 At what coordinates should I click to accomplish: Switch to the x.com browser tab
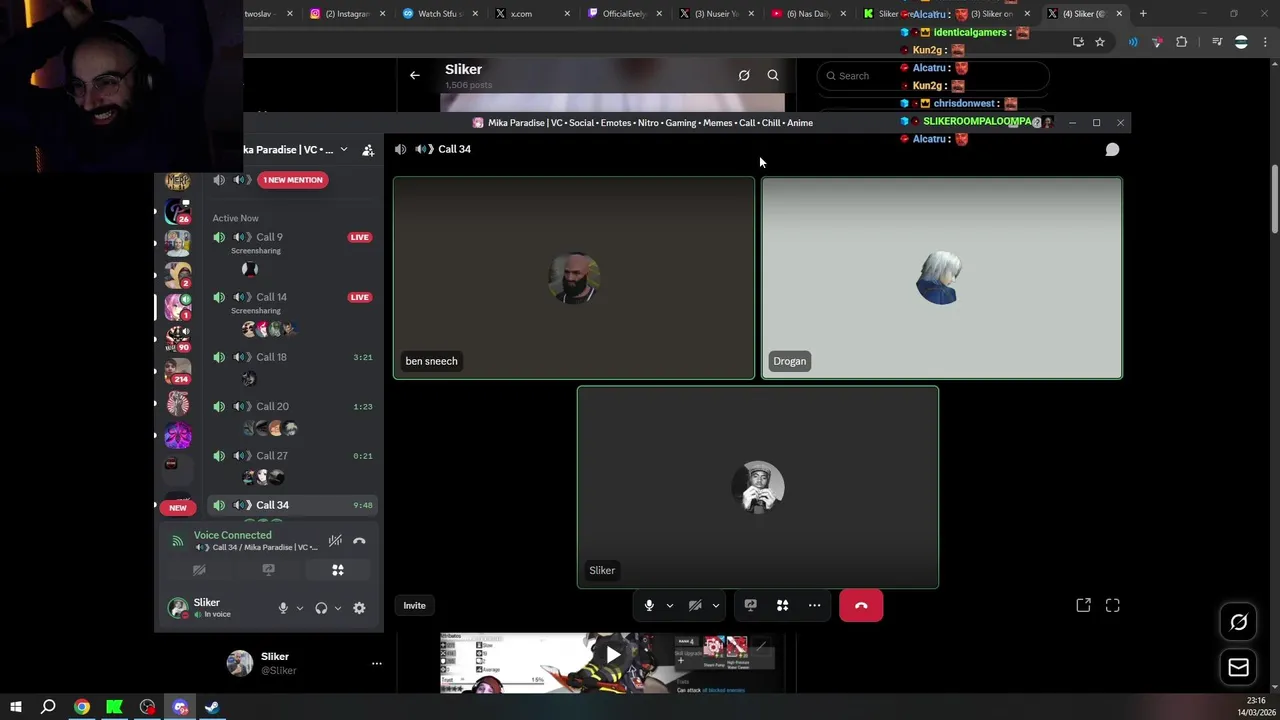(530, 14)
